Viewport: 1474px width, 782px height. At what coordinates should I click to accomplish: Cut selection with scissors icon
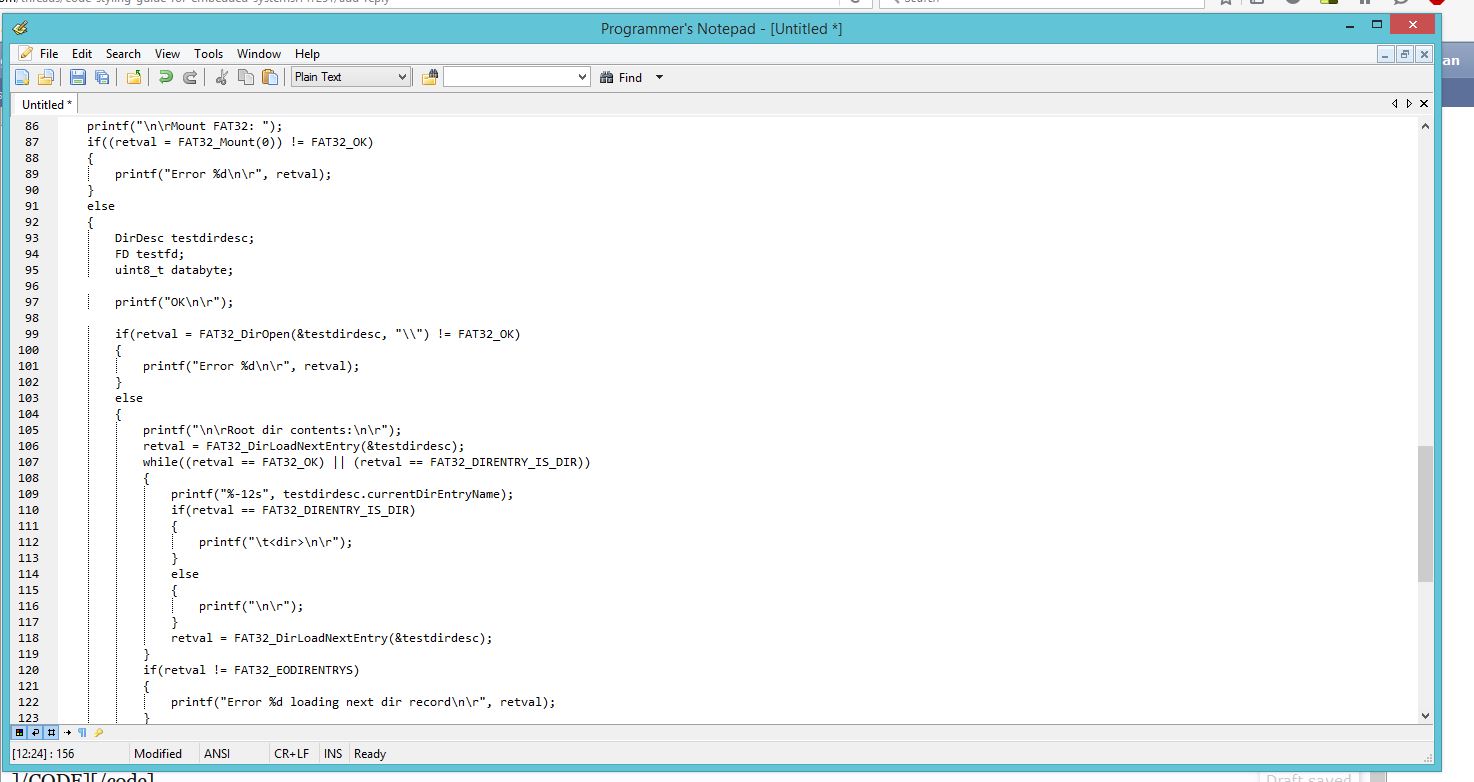222,77
